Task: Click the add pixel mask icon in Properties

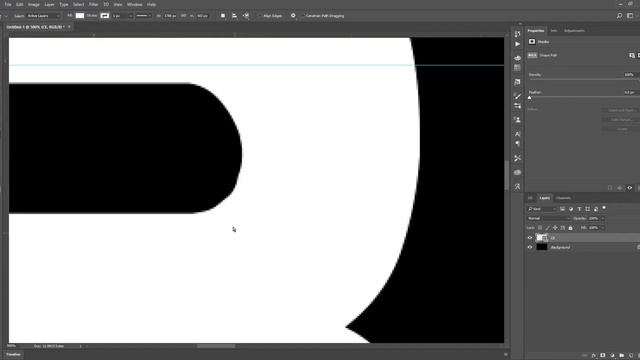Action: point(632,56)
